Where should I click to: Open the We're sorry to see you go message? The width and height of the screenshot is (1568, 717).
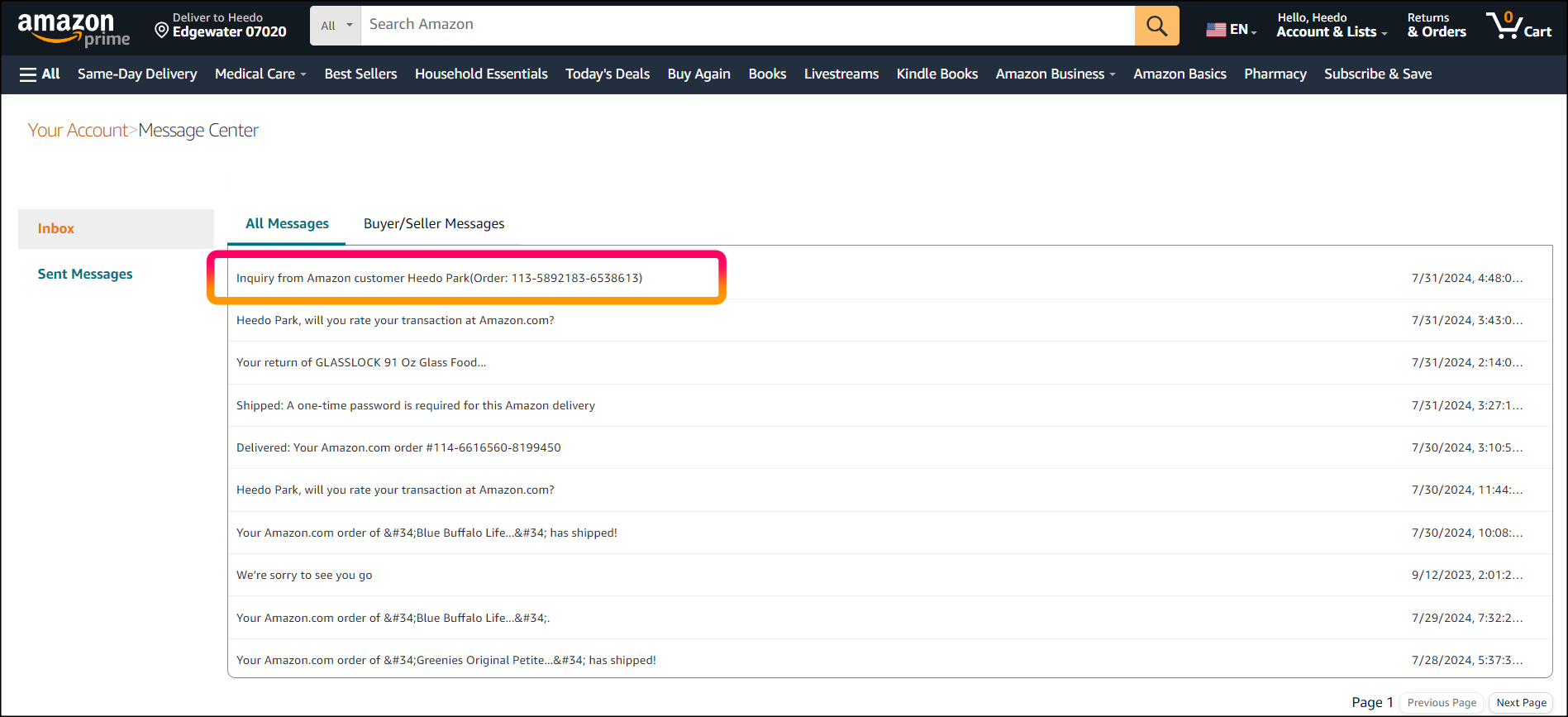click(x=889, y=575)
